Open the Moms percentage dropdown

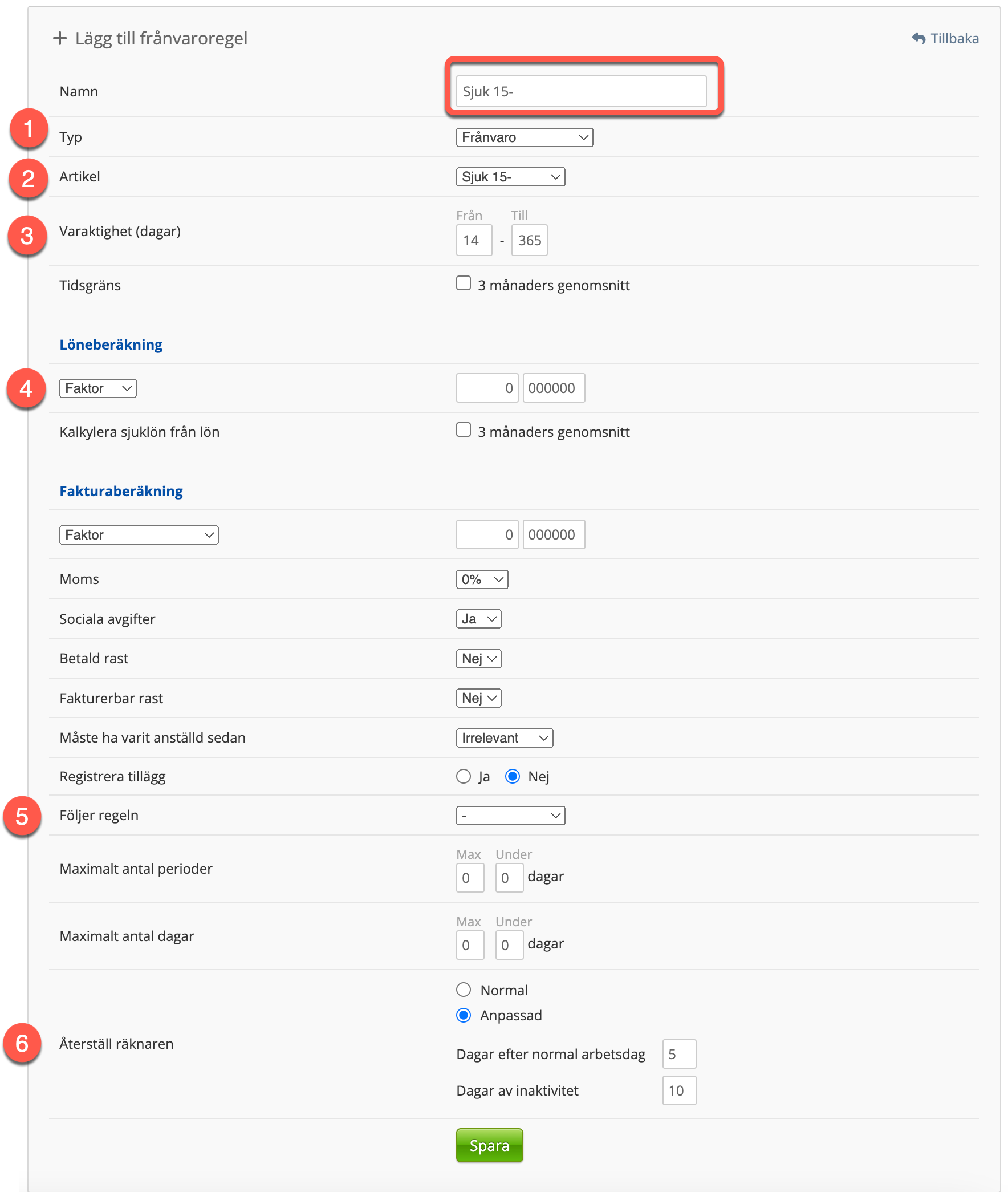tap(482, 579)
